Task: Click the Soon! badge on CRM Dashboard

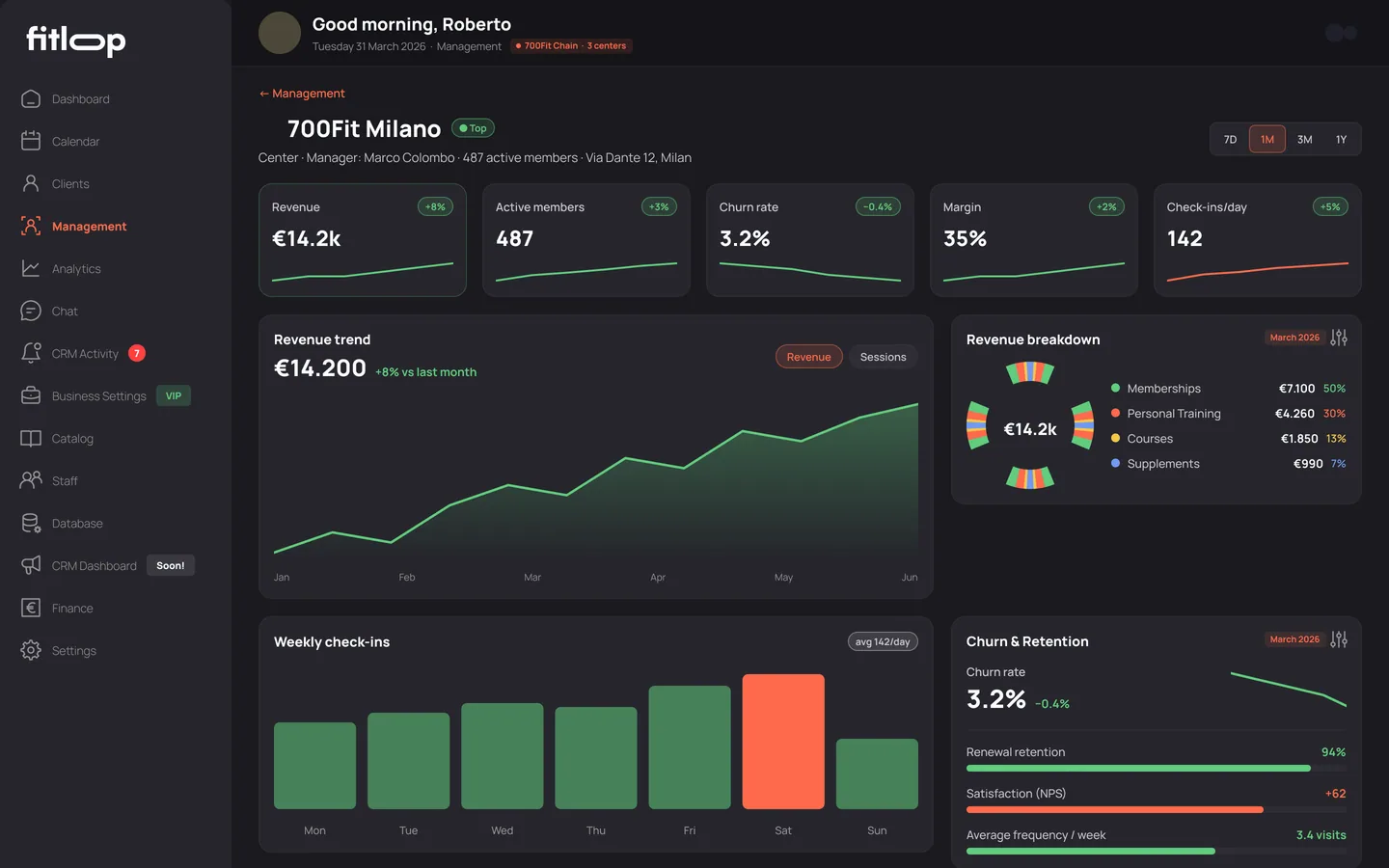Action: click(171, 565)
